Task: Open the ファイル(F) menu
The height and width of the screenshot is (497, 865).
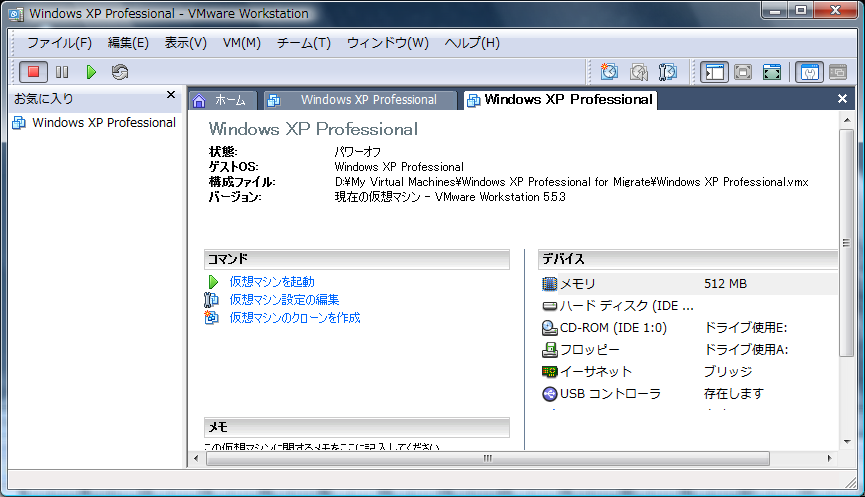Action: coord(60,42)
